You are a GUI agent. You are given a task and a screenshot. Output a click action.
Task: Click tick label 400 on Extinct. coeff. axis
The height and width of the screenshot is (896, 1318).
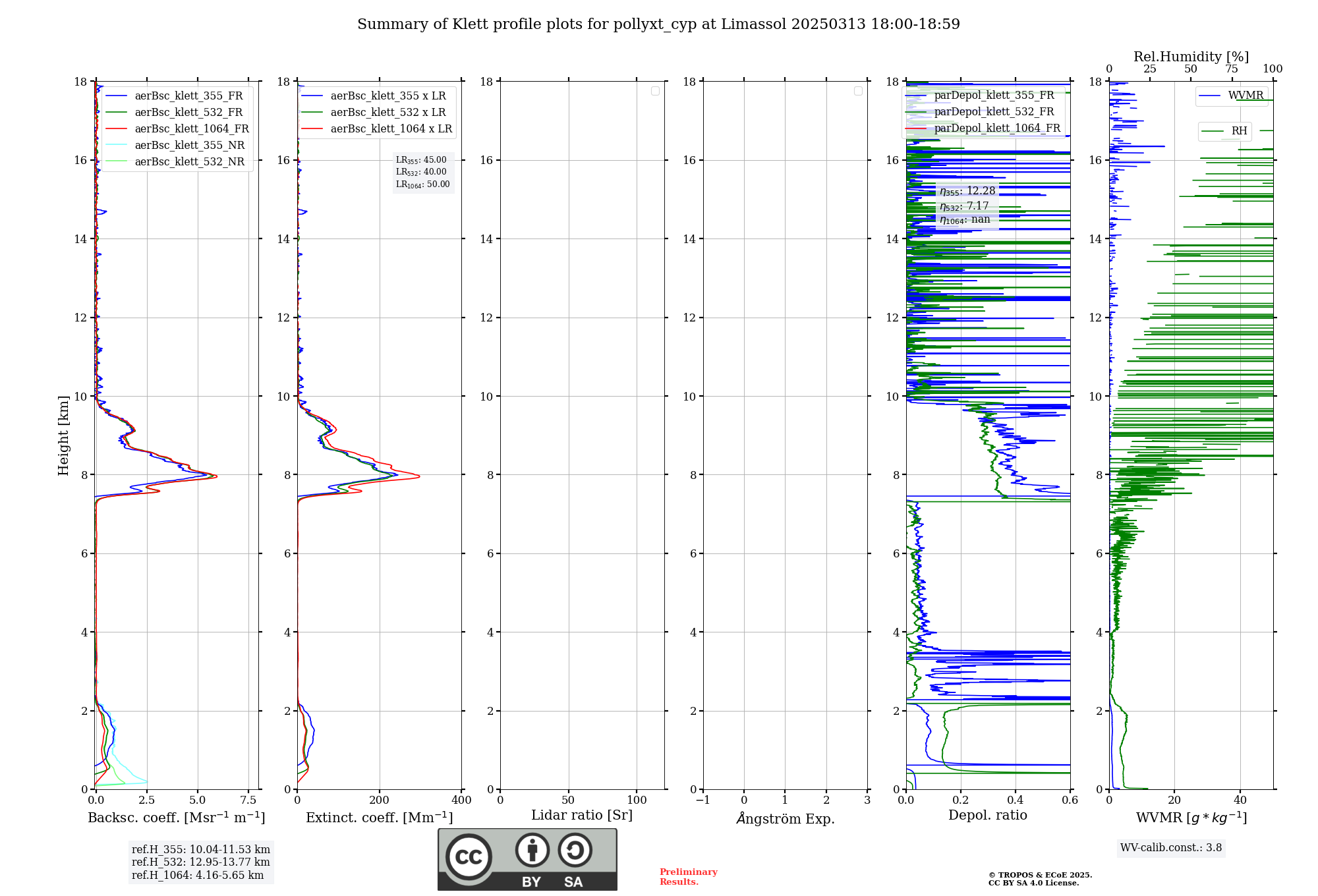[x=462, y=800]
